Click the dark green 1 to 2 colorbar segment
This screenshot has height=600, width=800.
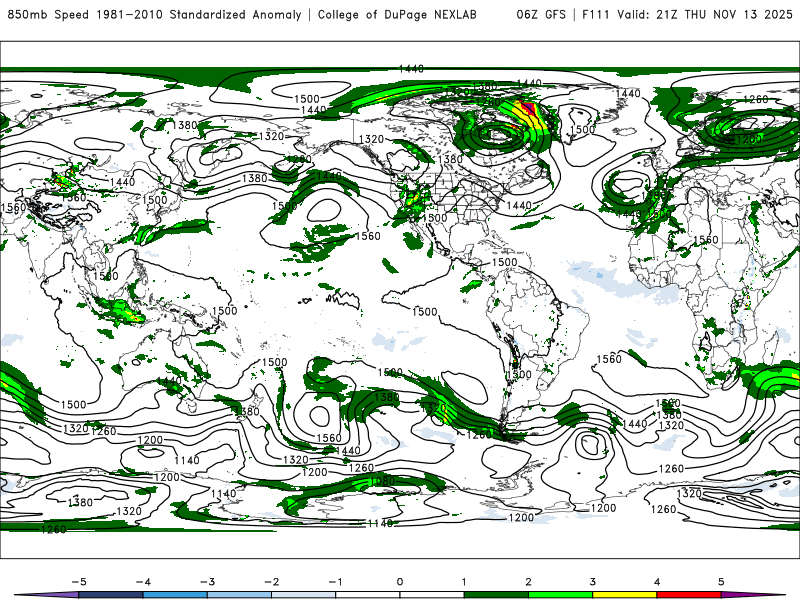(496, 595)
